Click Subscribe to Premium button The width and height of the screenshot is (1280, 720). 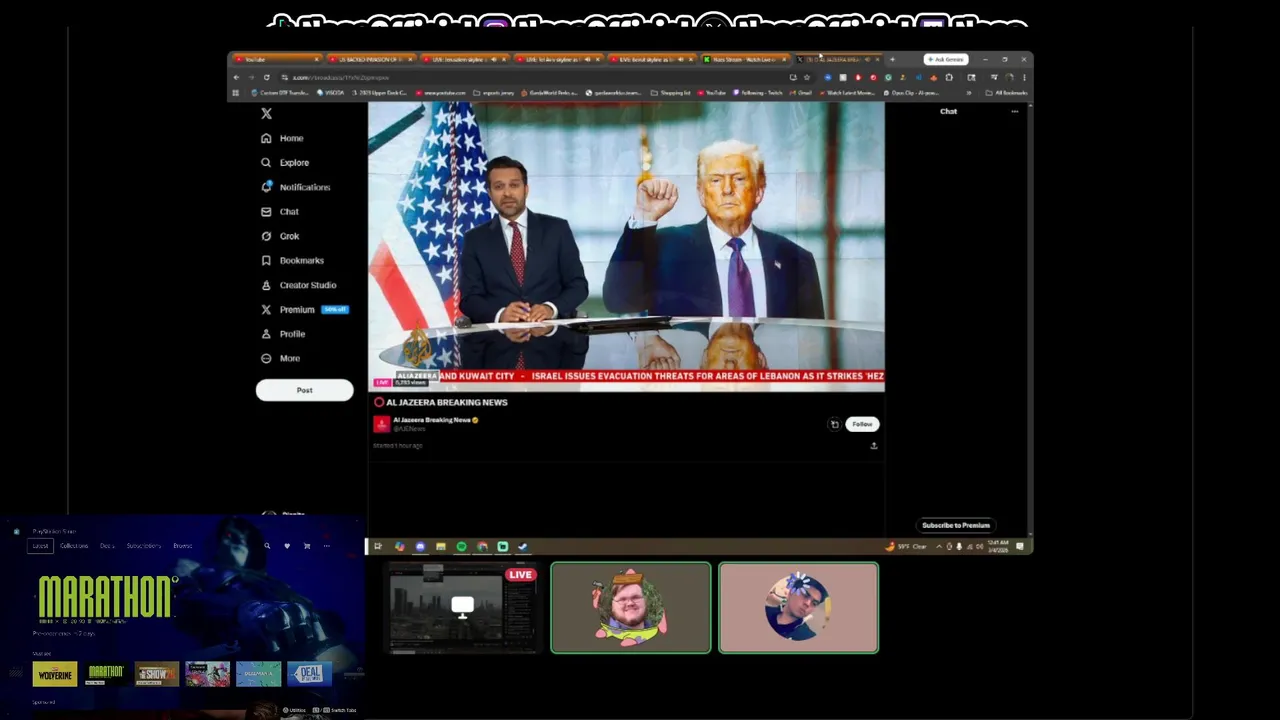pos(956,525)
